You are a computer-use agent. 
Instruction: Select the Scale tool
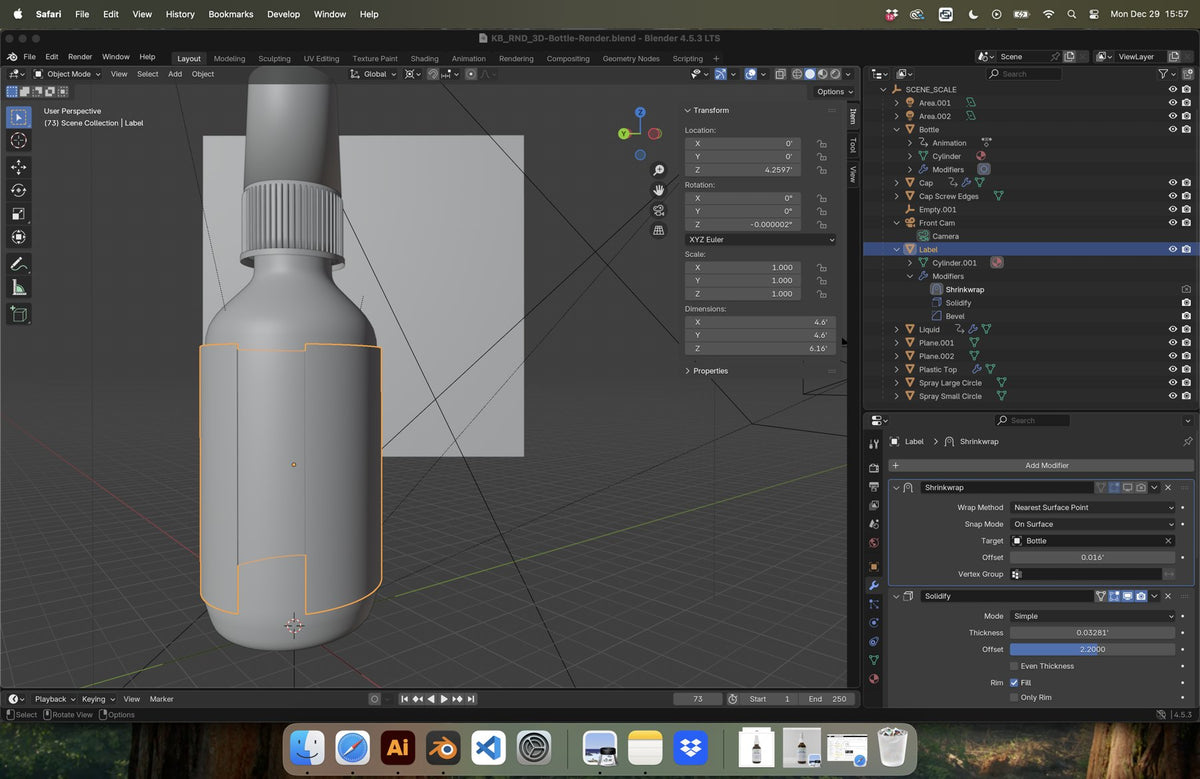[18, 214]
